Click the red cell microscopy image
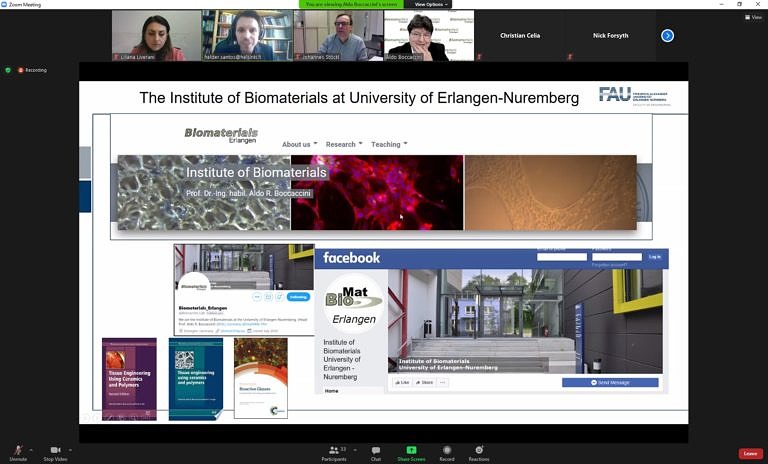768x464 pixels. pyautogui.click(x=377, y=193)
